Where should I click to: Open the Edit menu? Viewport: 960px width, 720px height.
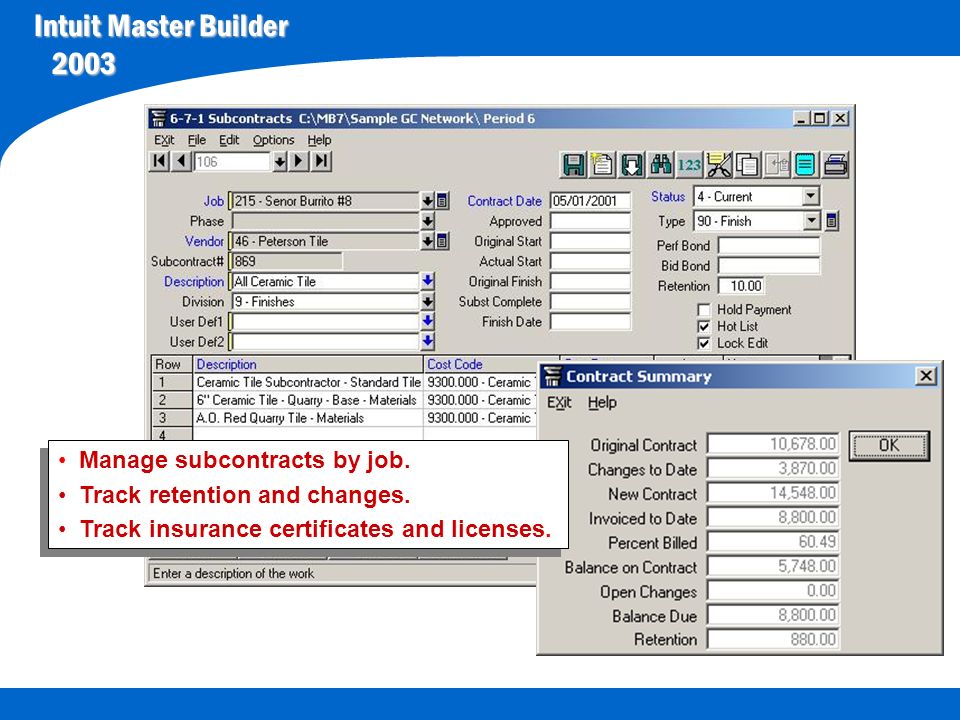tap(229, 140)
